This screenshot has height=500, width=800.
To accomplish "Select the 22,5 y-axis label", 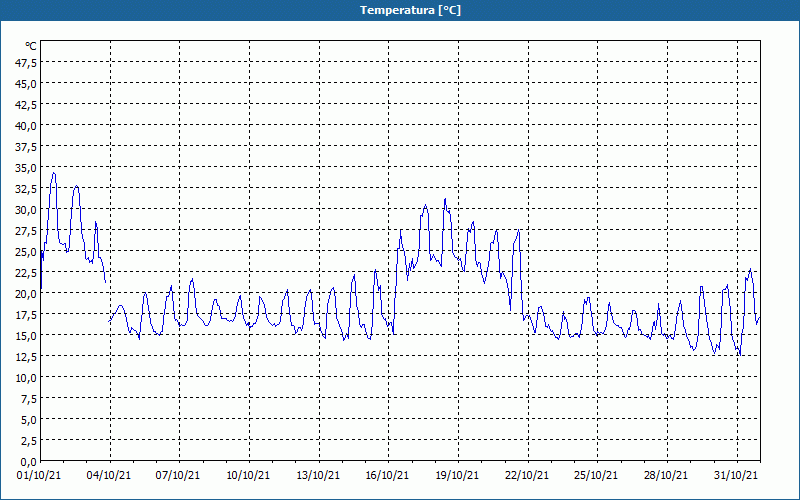I will (27, 273).
